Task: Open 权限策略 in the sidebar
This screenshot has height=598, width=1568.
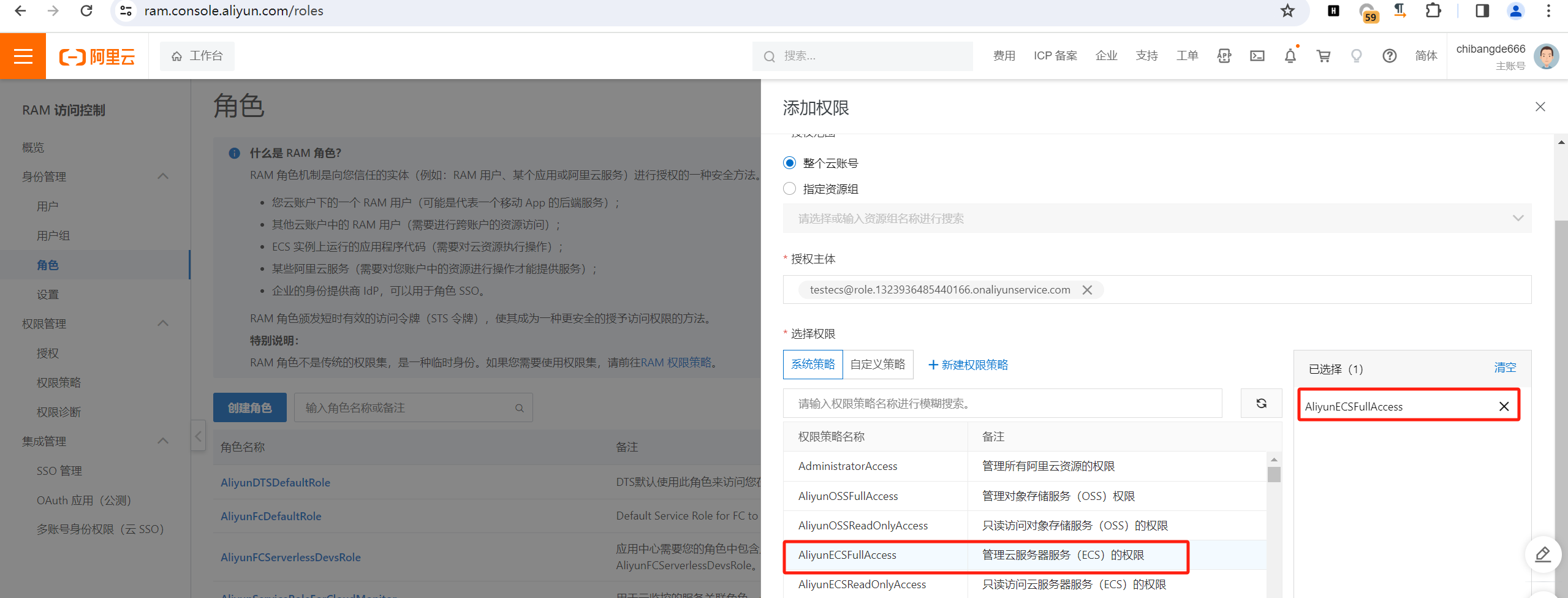Action: point(59,383)
